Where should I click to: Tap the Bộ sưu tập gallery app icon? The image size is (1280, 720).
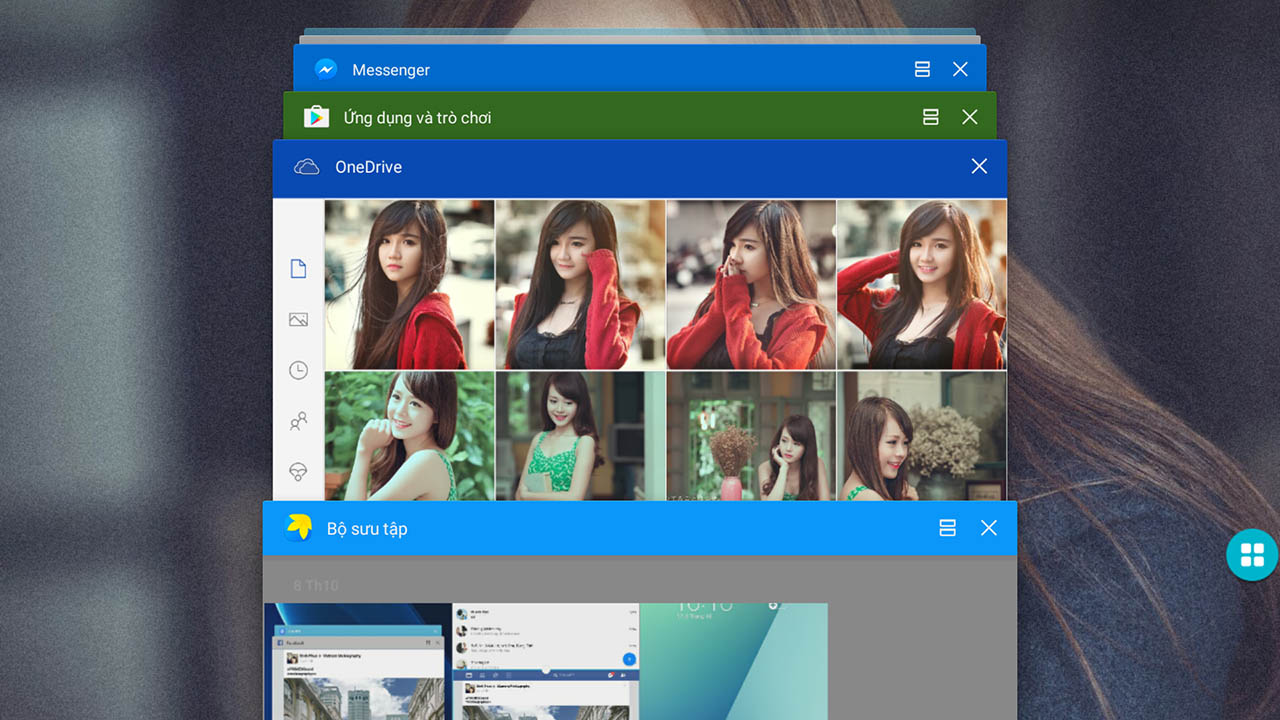(x=298, y=528)
